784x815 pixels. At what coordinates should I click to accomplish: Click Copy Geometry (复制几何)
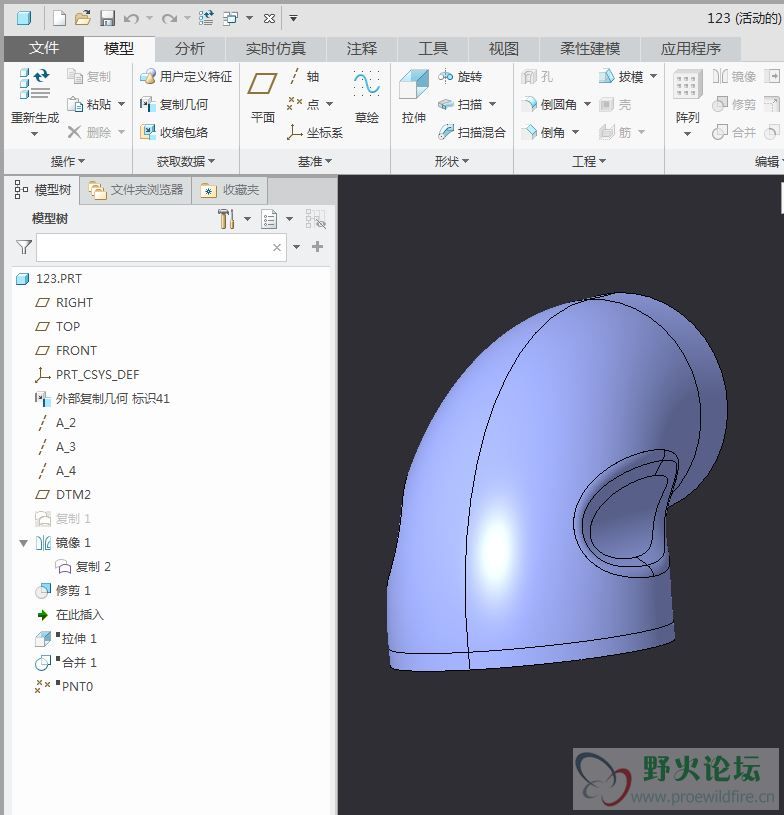point(174,104)
